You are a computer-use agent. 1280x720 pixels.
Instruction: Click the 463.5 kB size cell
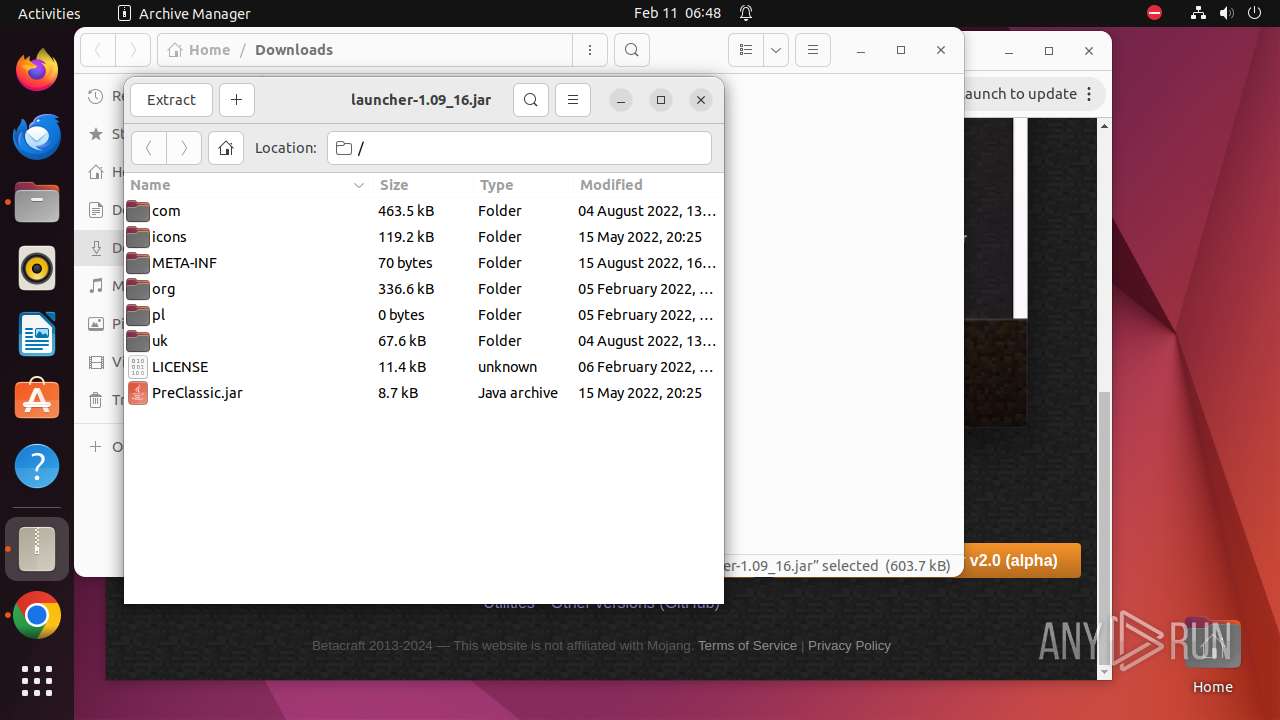406,211
